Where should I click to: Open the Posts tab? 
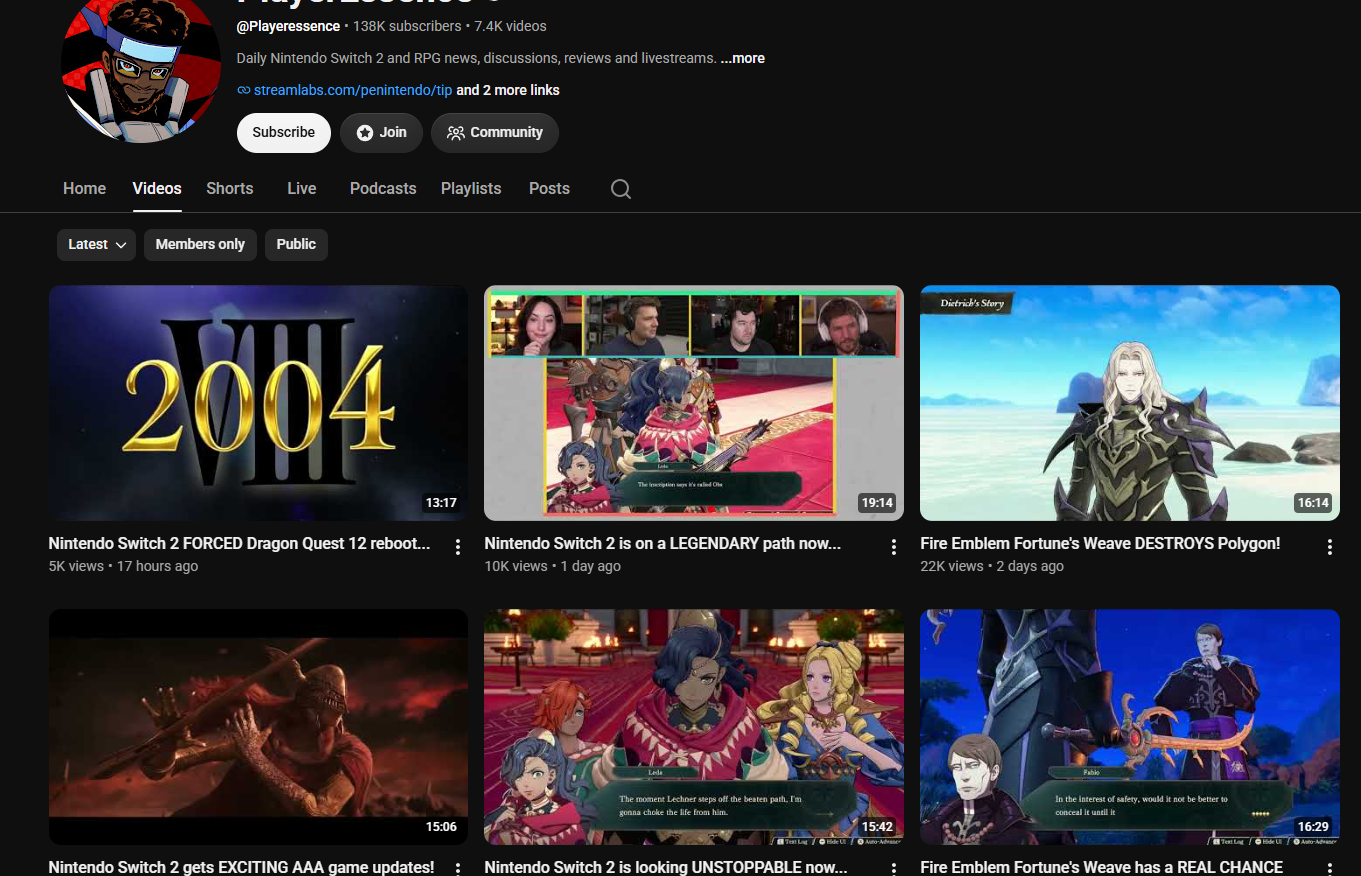click(x=549, y=188)
